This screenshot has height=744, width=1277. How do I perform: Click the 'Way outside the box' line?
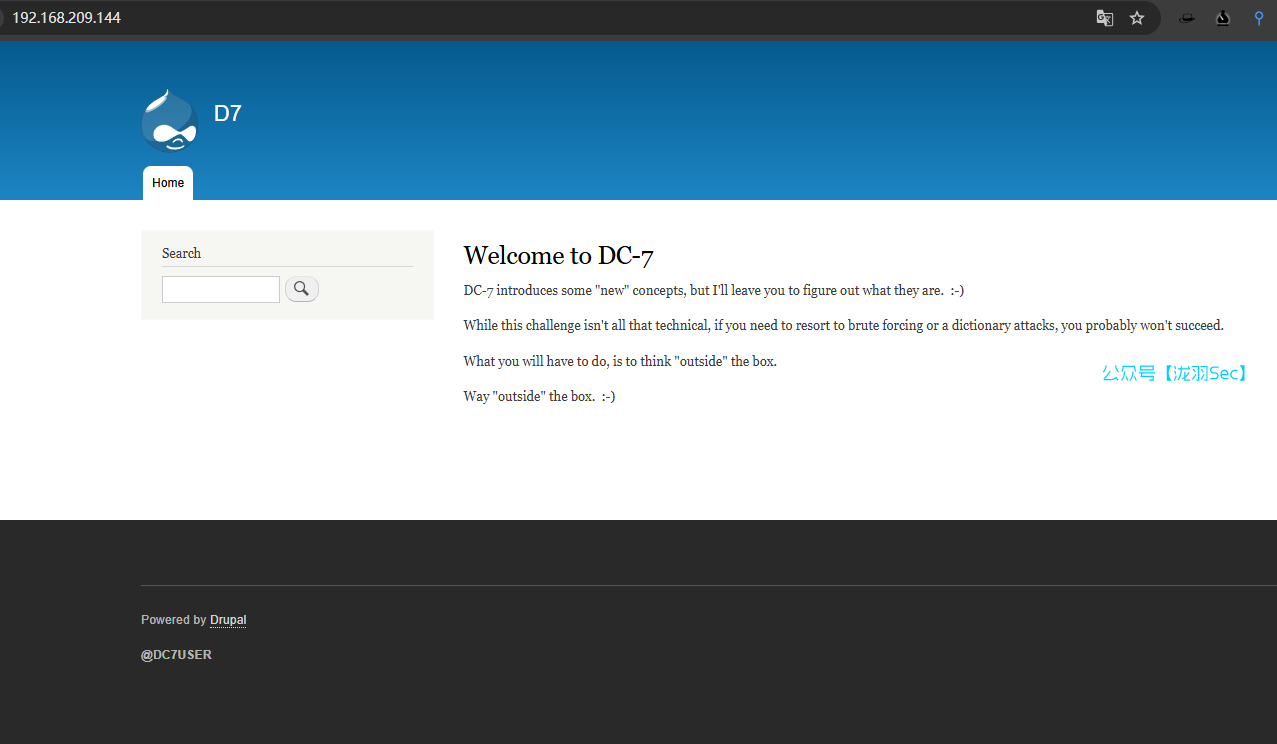539,396
